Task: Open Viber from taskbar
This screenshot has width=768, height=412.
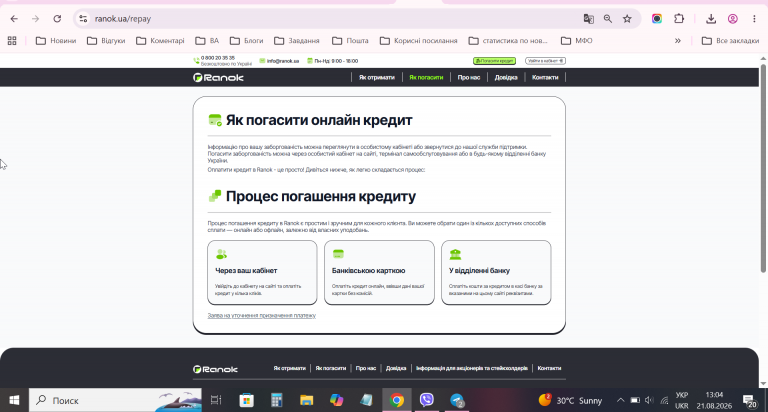Action: (427, 400)
